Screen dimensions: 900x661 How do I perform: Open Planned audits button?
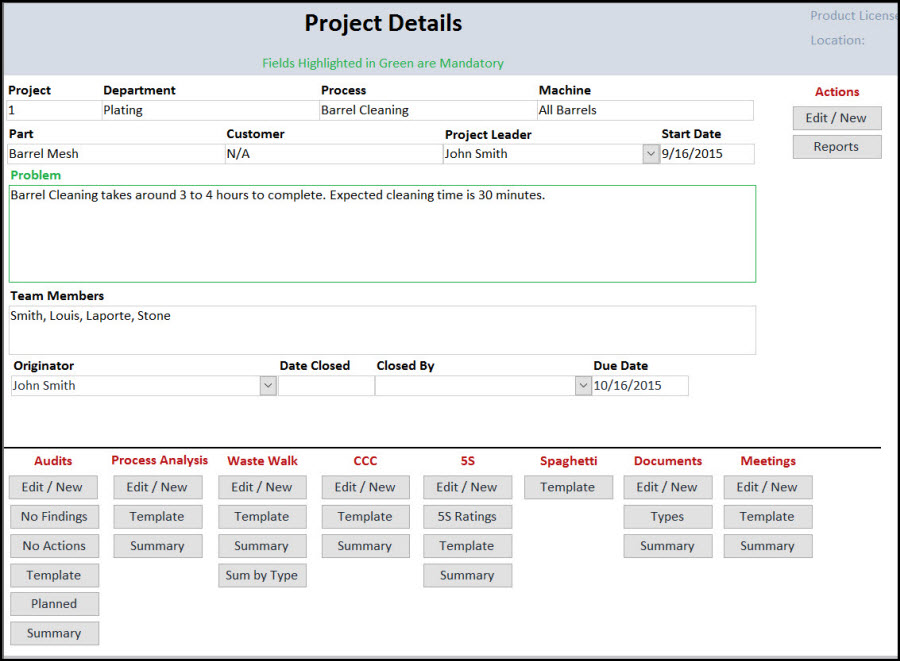tap(54, 604)
